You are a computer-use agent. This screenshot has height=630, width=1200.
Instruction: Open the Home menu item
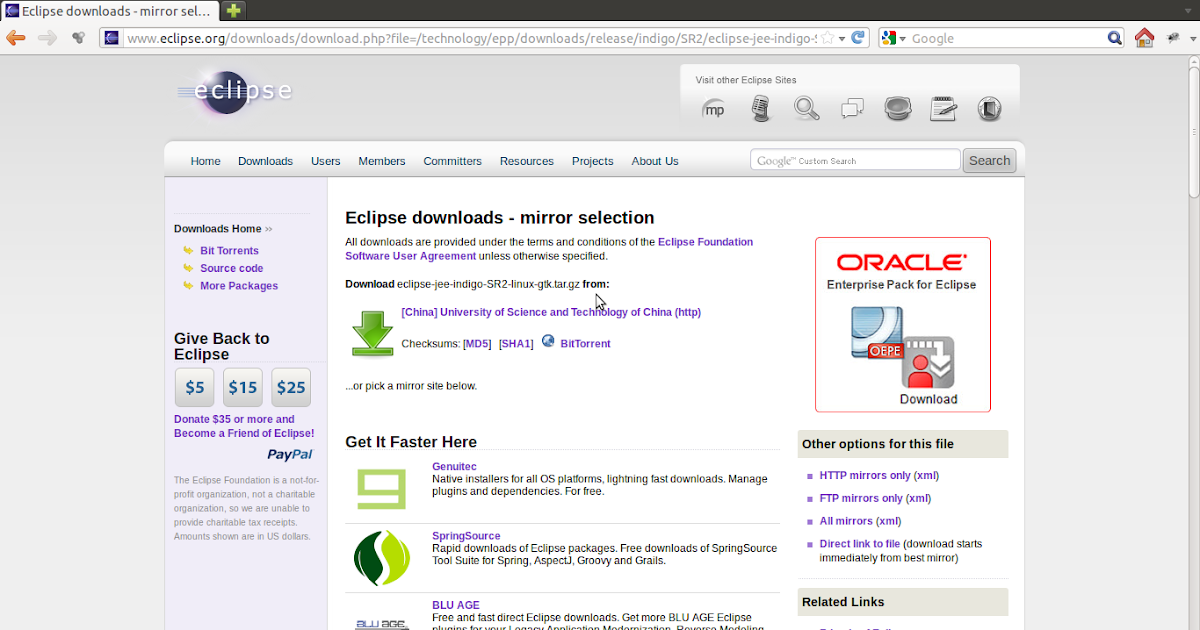[205, 161]
